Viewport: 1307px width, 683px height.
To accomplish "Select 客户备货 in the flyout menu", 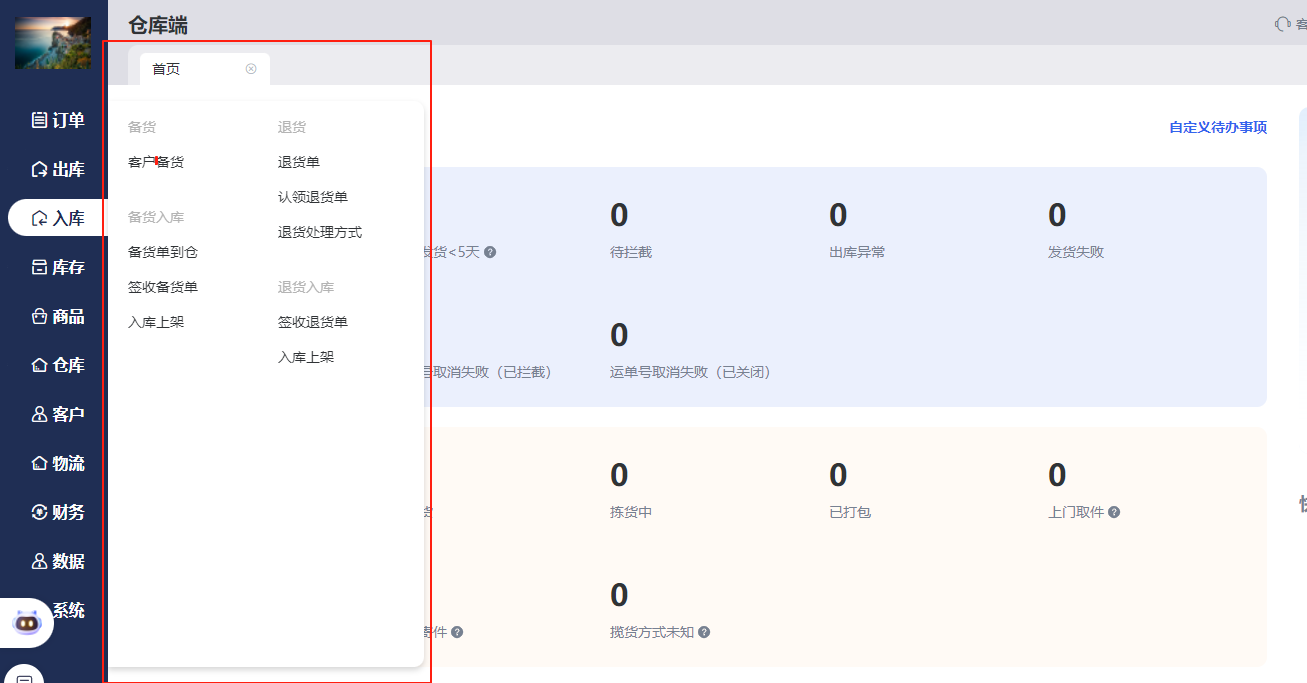I will pyautogui.click(x=156, y=162).
